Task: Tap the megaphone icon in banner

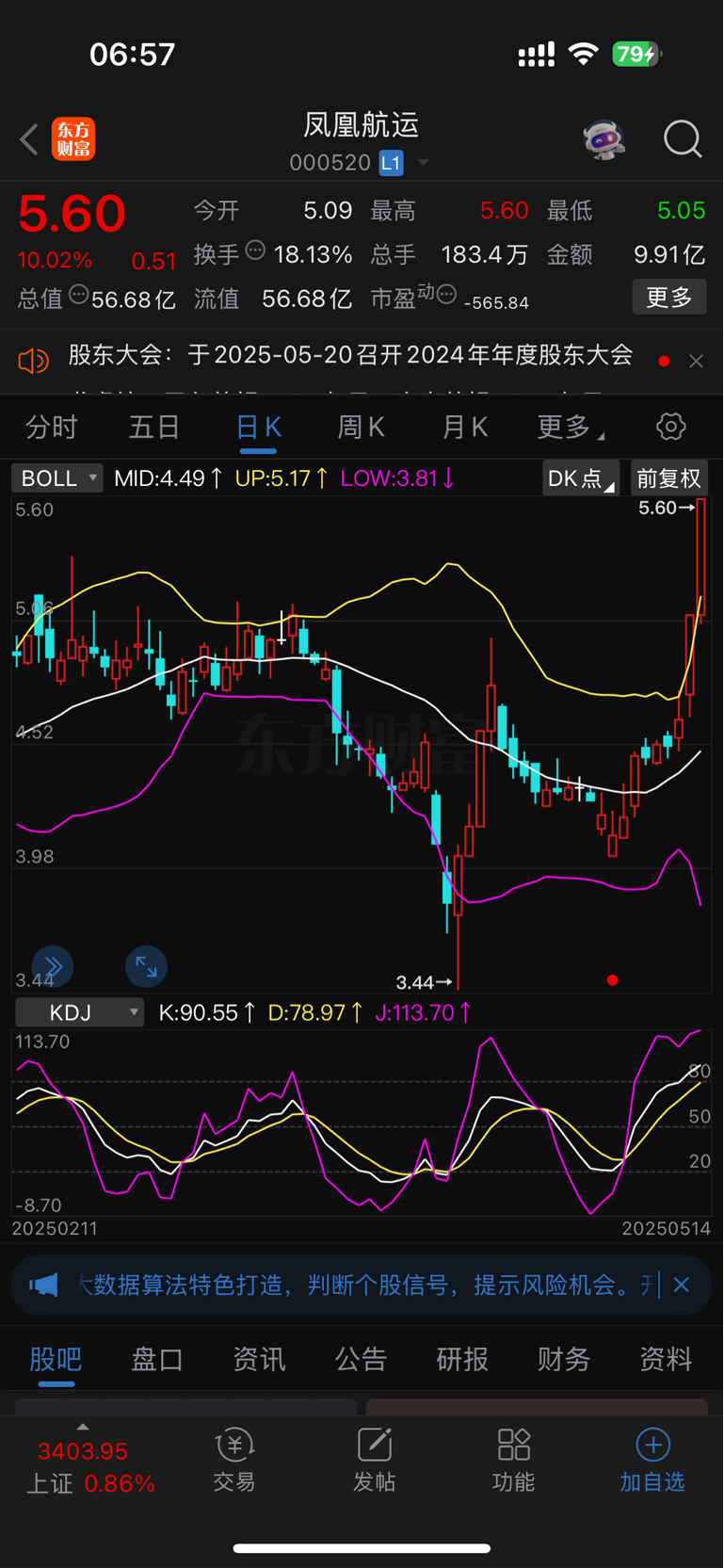Action: click(x=43, y=1285)
